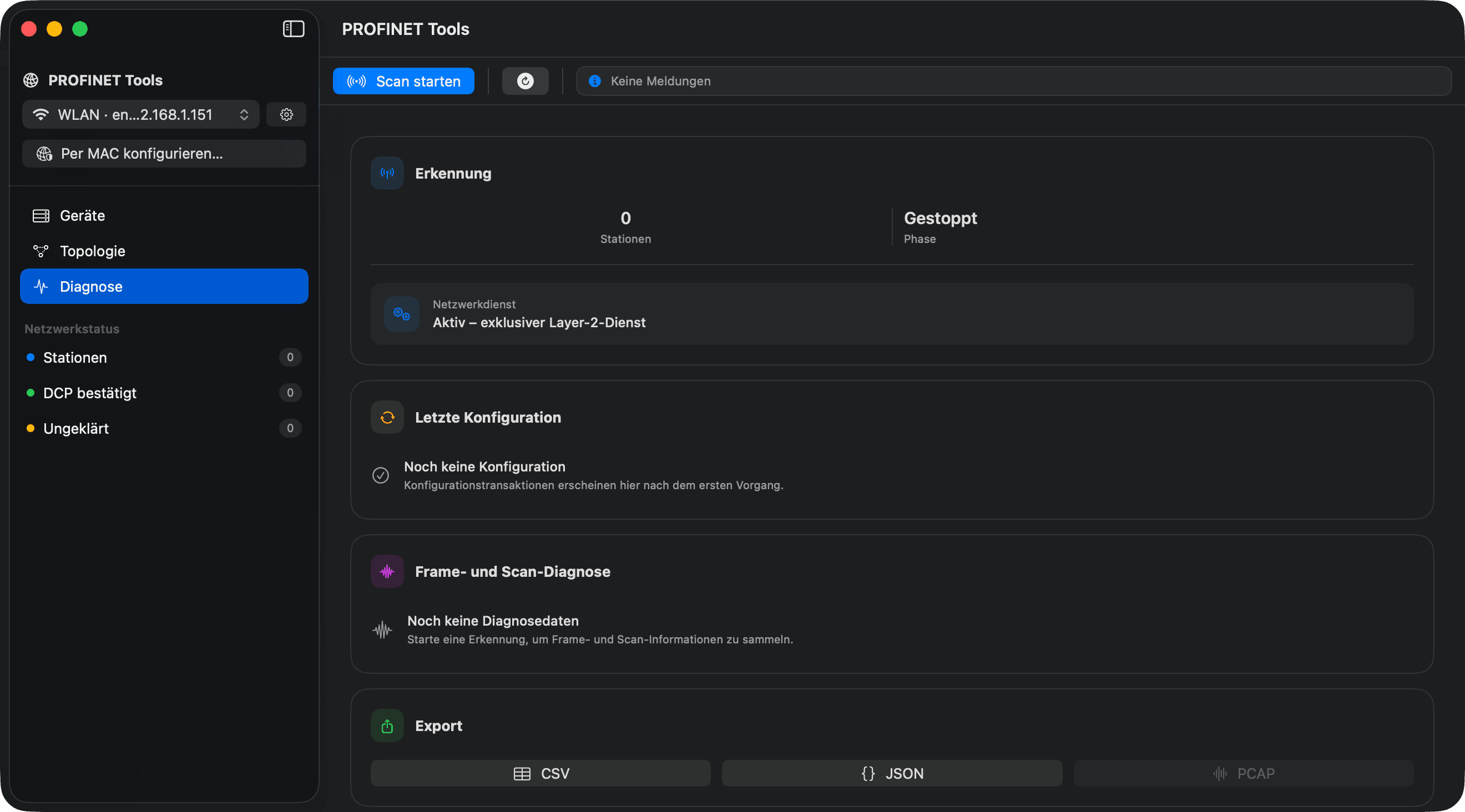Image resolution: width=1465 pixels, height=812 pixels.
Task: Select the Diagnose sidebar item
Action: (164, 286)
